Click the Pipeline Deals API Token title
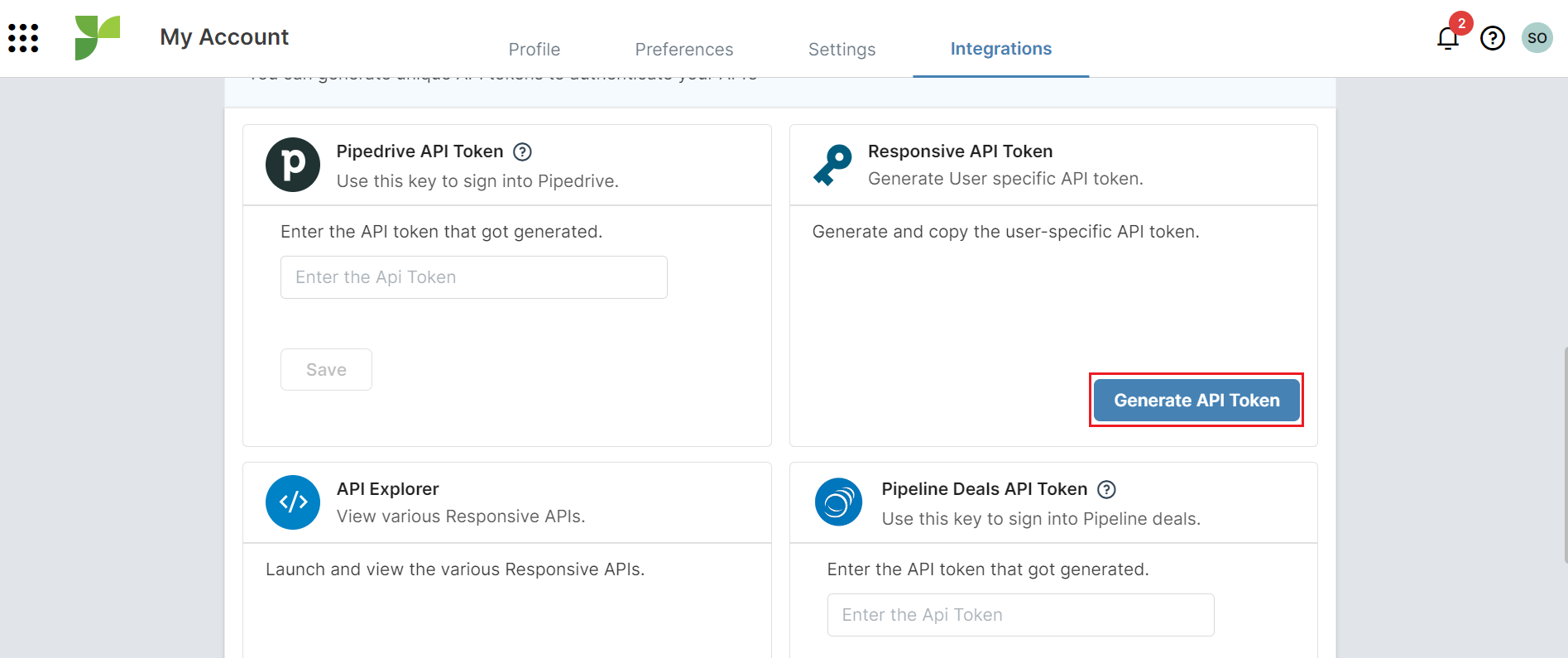The height and width of the screenshot is (658, 1568). click(x=984, y=489)
